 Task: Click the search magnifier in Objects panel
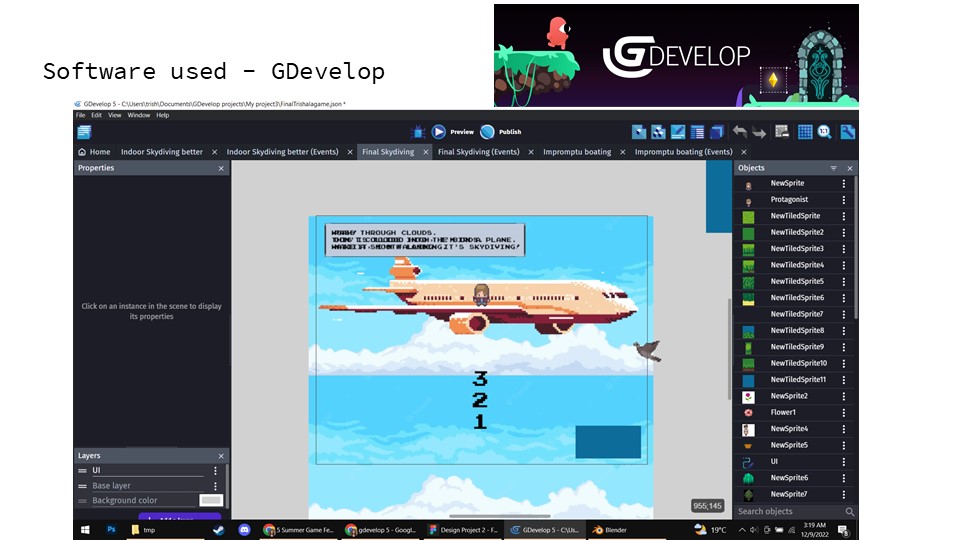(849, 511)
